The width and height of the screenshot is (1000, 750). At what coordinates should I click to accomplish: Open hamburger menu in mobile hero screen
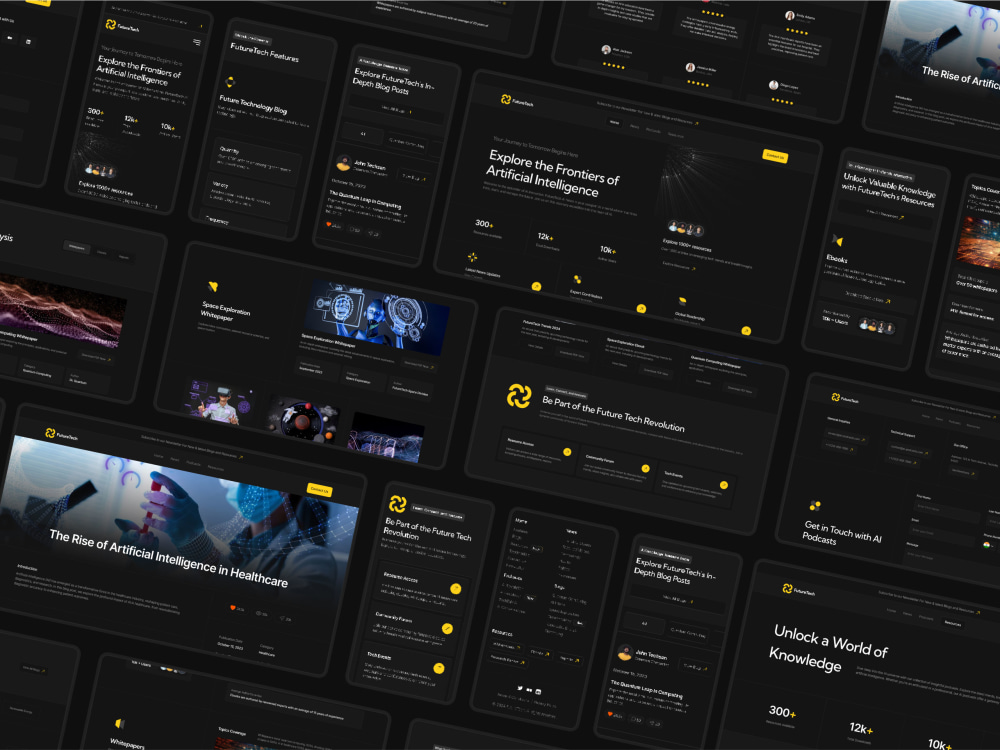tap(196, 42)
